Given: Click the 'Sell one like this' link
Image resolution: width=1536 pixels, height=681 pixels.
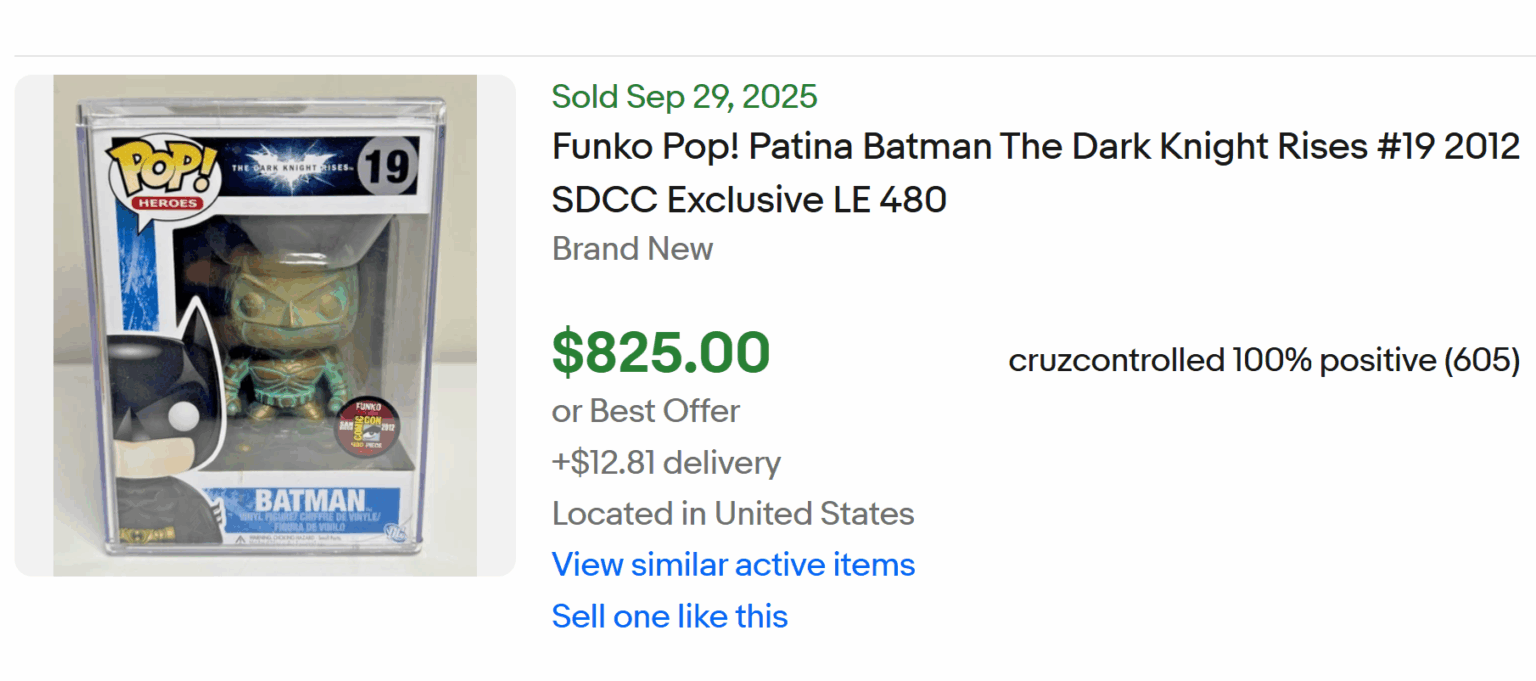Looking at the screenshot, I should click(x=668, y=616).
